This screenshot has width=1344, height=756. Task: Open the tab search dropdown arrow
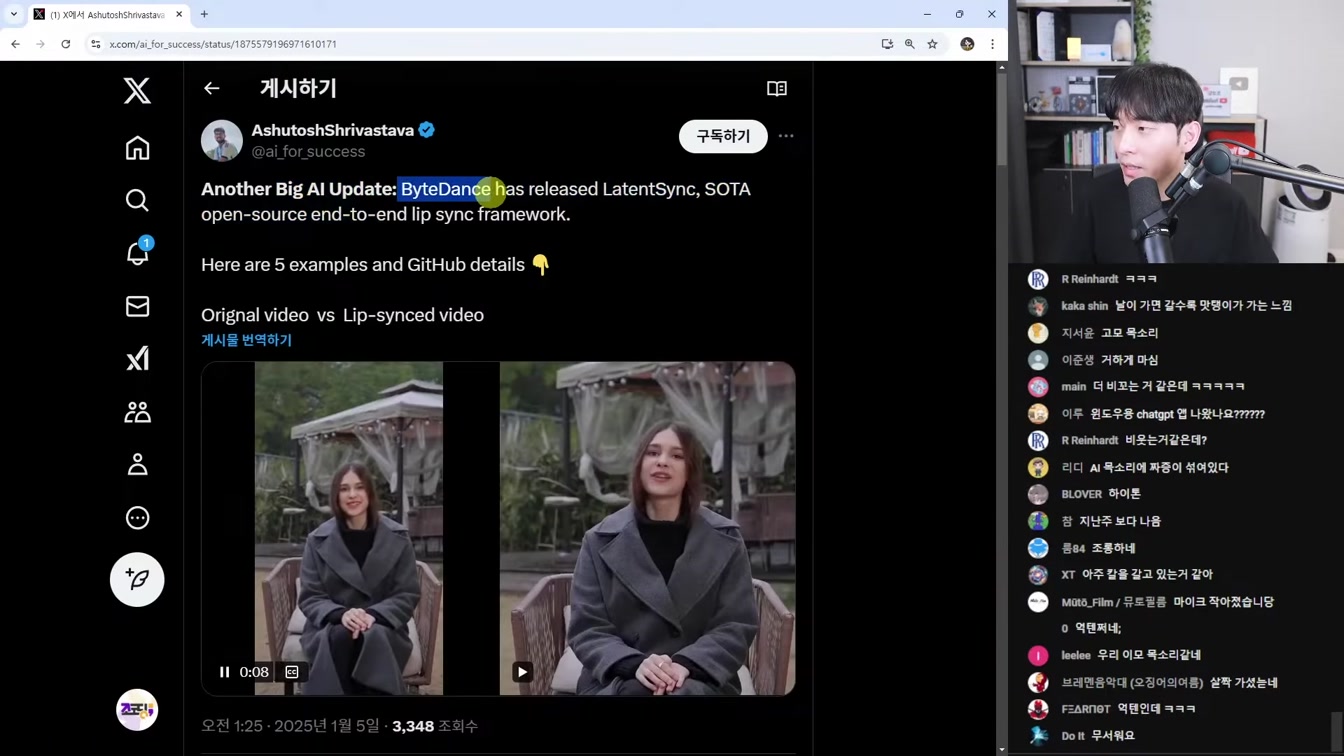click(13, 14)
